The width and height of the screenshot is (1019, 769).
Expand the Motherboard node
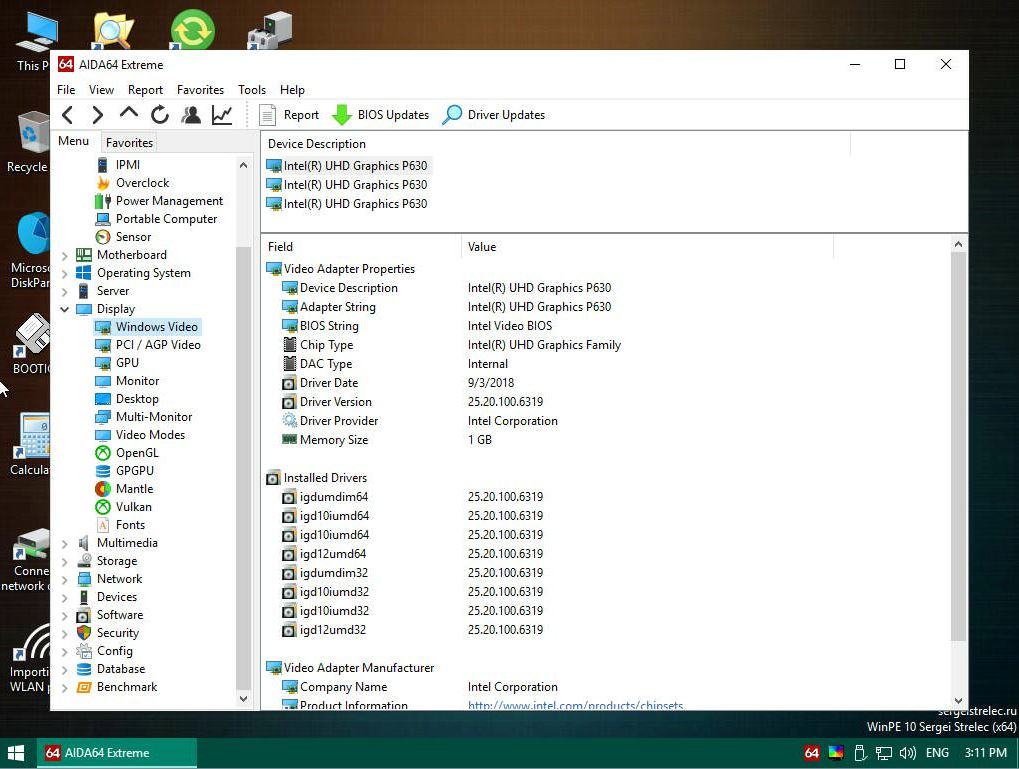64,255
